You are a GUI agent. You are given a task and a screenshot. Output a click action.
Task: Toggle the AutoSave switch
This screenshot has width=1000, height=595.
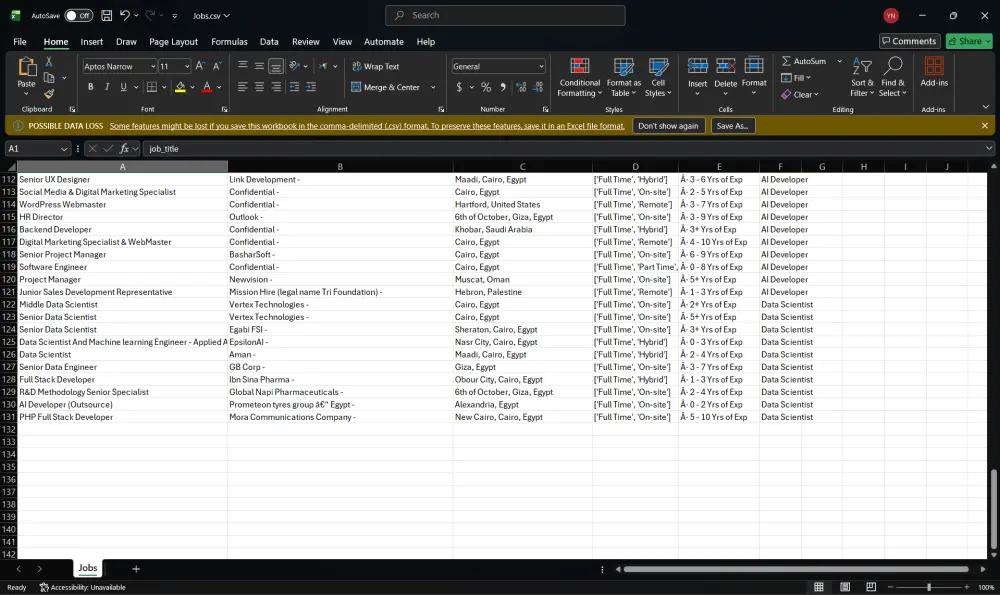[x=78, y=15]
